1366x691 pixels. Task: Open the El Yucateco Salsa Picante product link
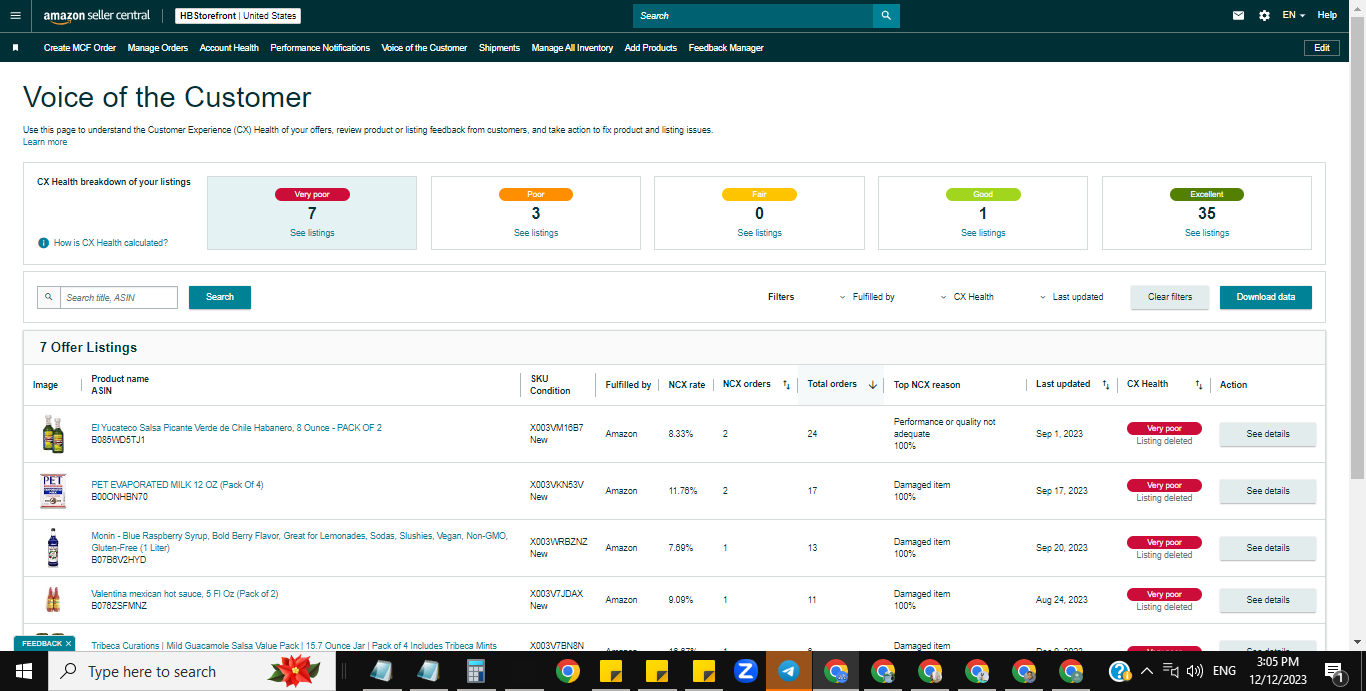point(236,428)
